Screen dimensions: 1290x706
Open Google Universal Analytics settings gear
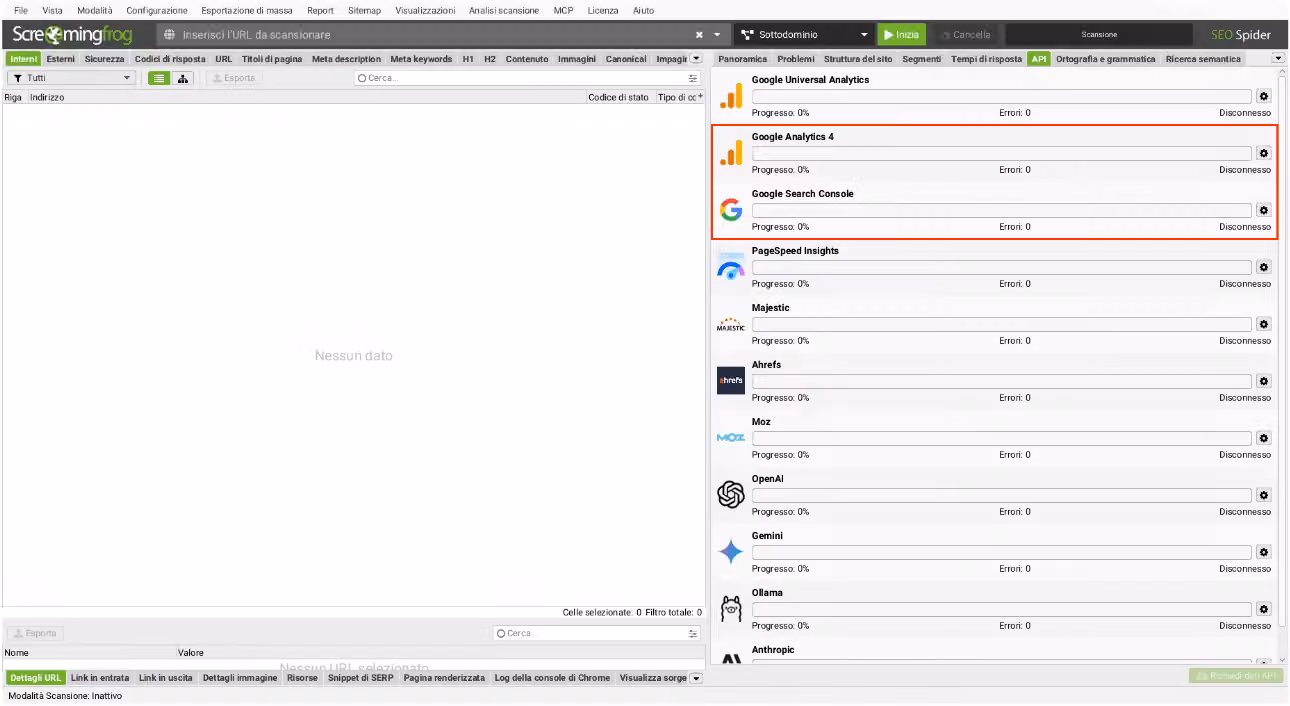1263,96
